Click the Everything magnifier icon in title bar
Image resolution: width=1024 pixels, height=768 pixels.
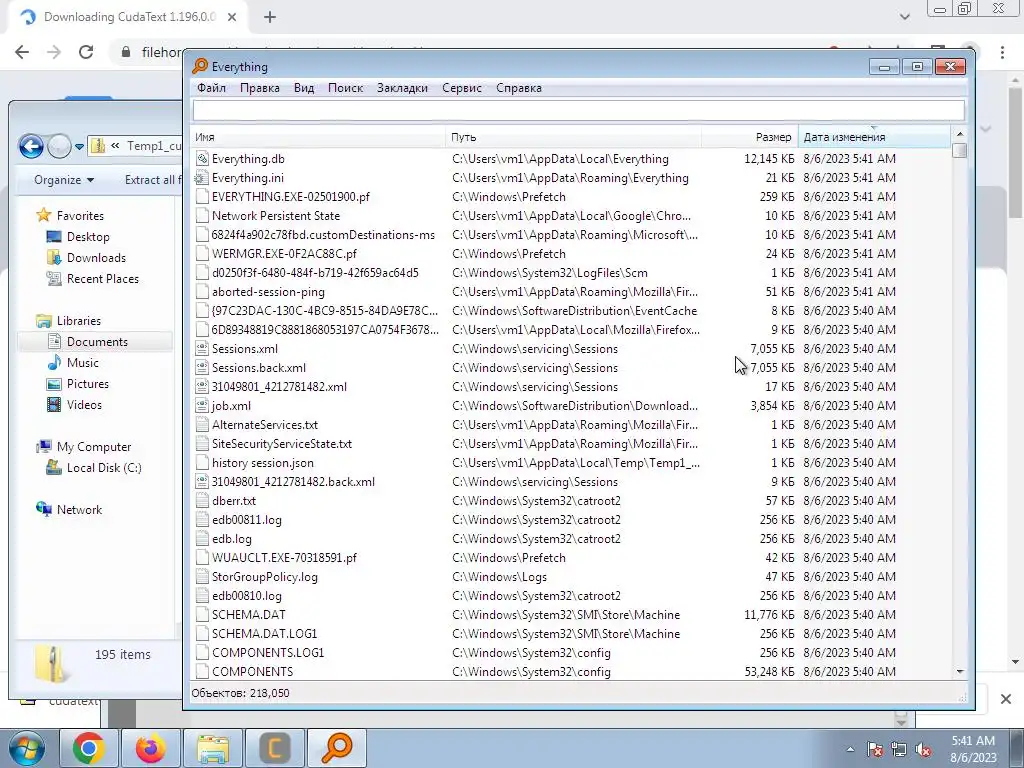coord(199,67)
